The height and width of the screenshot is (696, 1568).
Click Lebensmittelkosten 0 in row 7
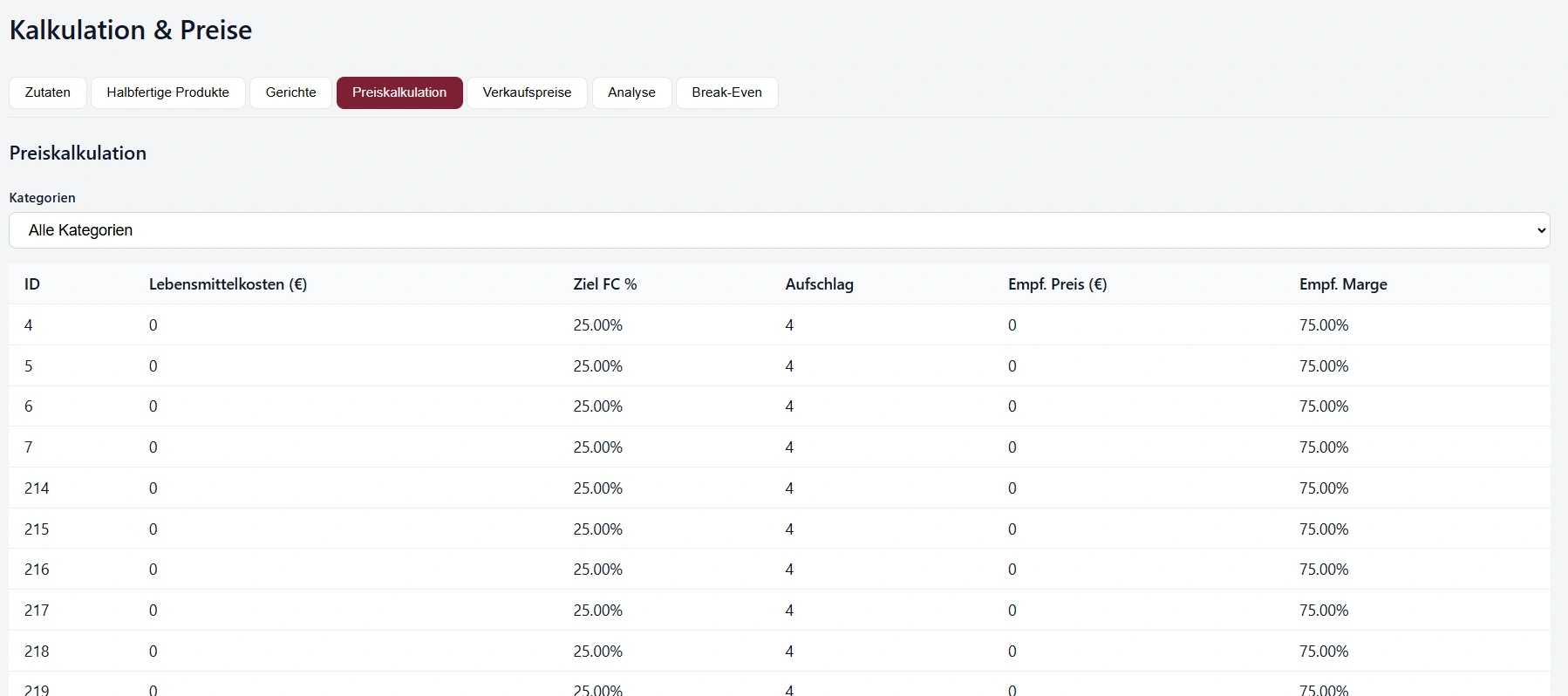point(153,447)
